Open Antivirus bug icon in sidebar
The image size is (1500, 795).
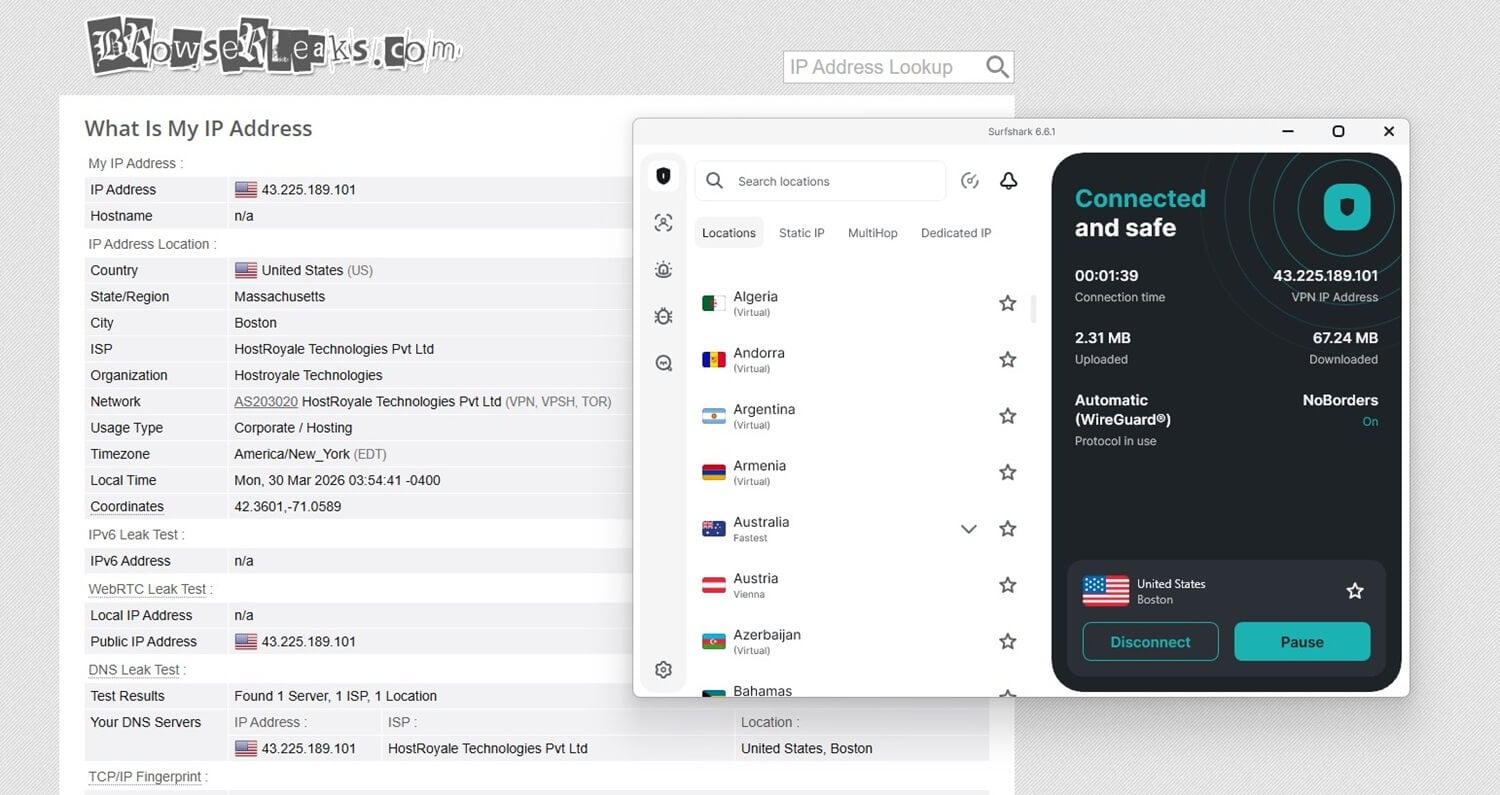[663, 316]
